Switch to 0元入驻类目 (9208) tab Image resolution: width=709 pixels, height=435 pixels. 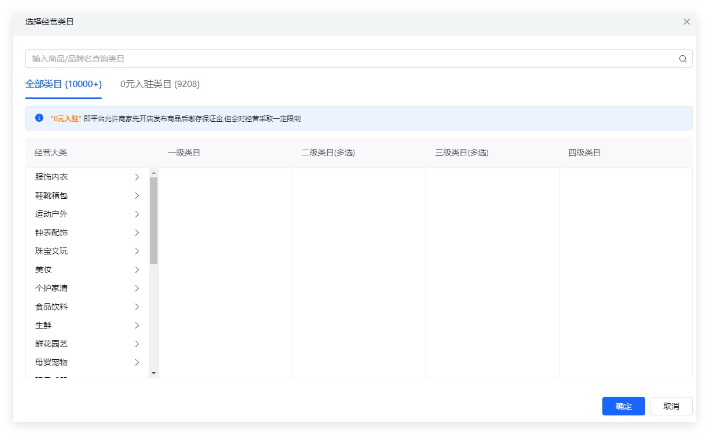point(160,84)
